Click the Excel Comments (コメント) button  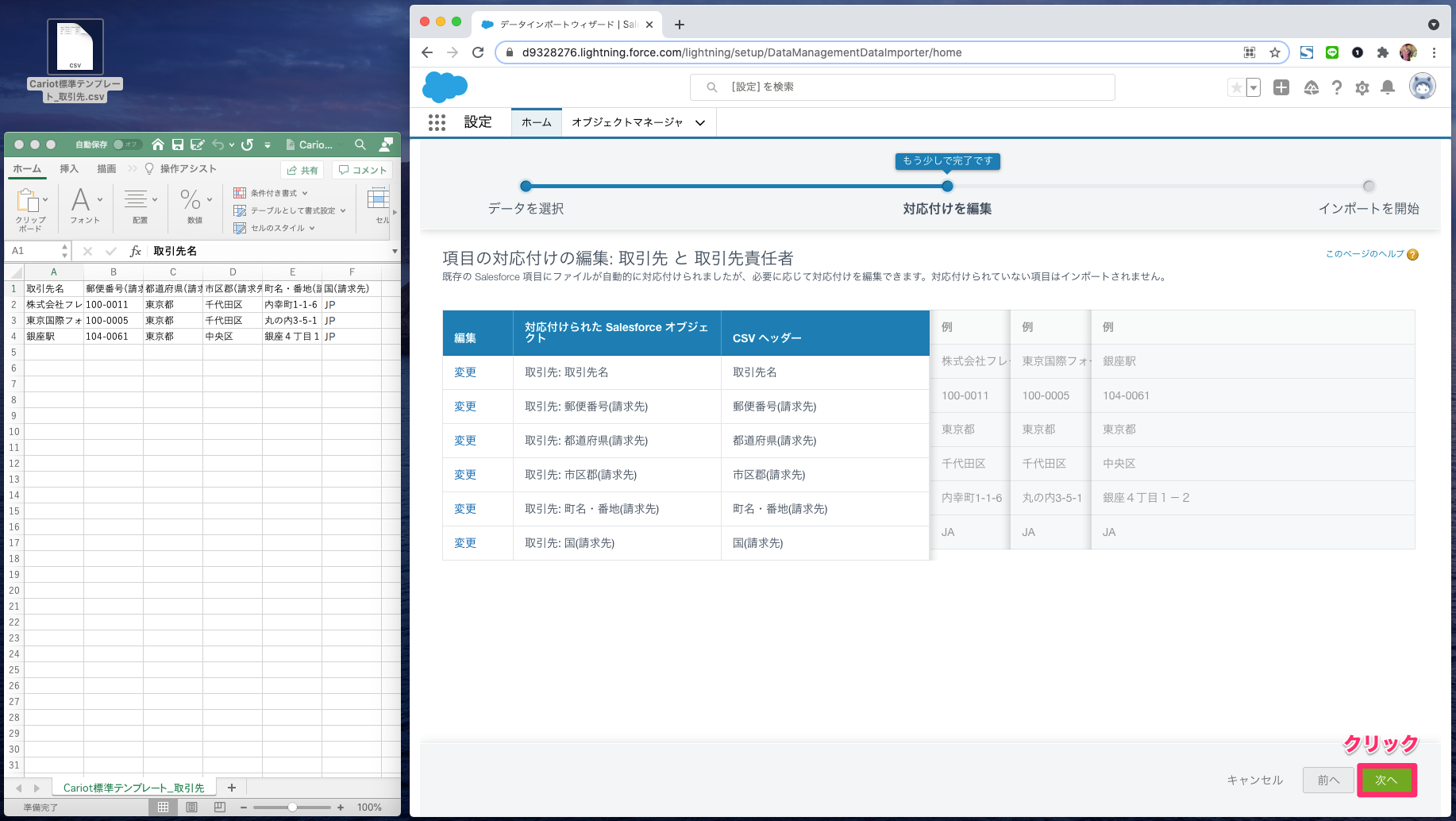(363, 170)
